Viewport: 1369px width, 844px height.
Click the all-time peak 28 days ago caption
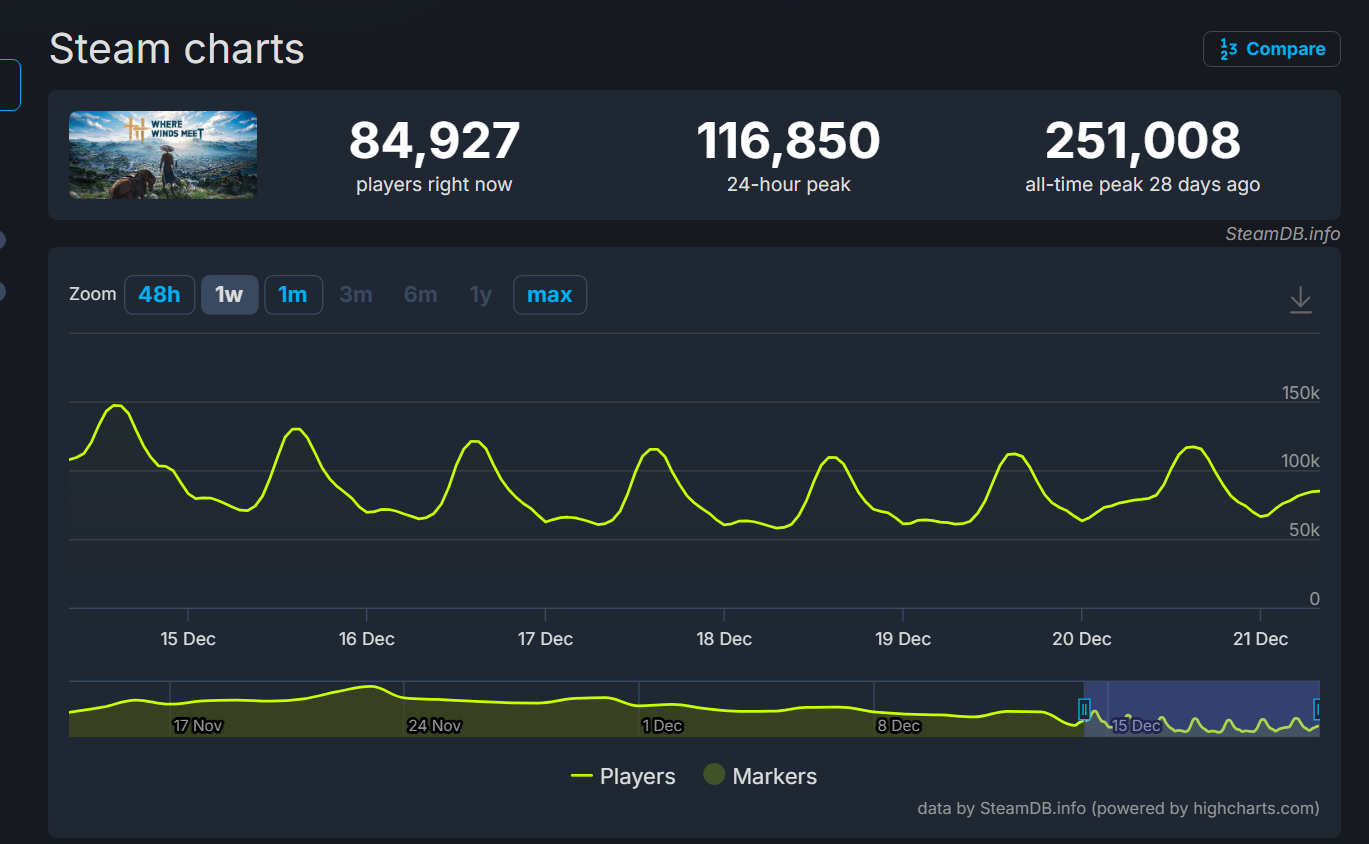pyautogui.click(x=1143, y=185)
